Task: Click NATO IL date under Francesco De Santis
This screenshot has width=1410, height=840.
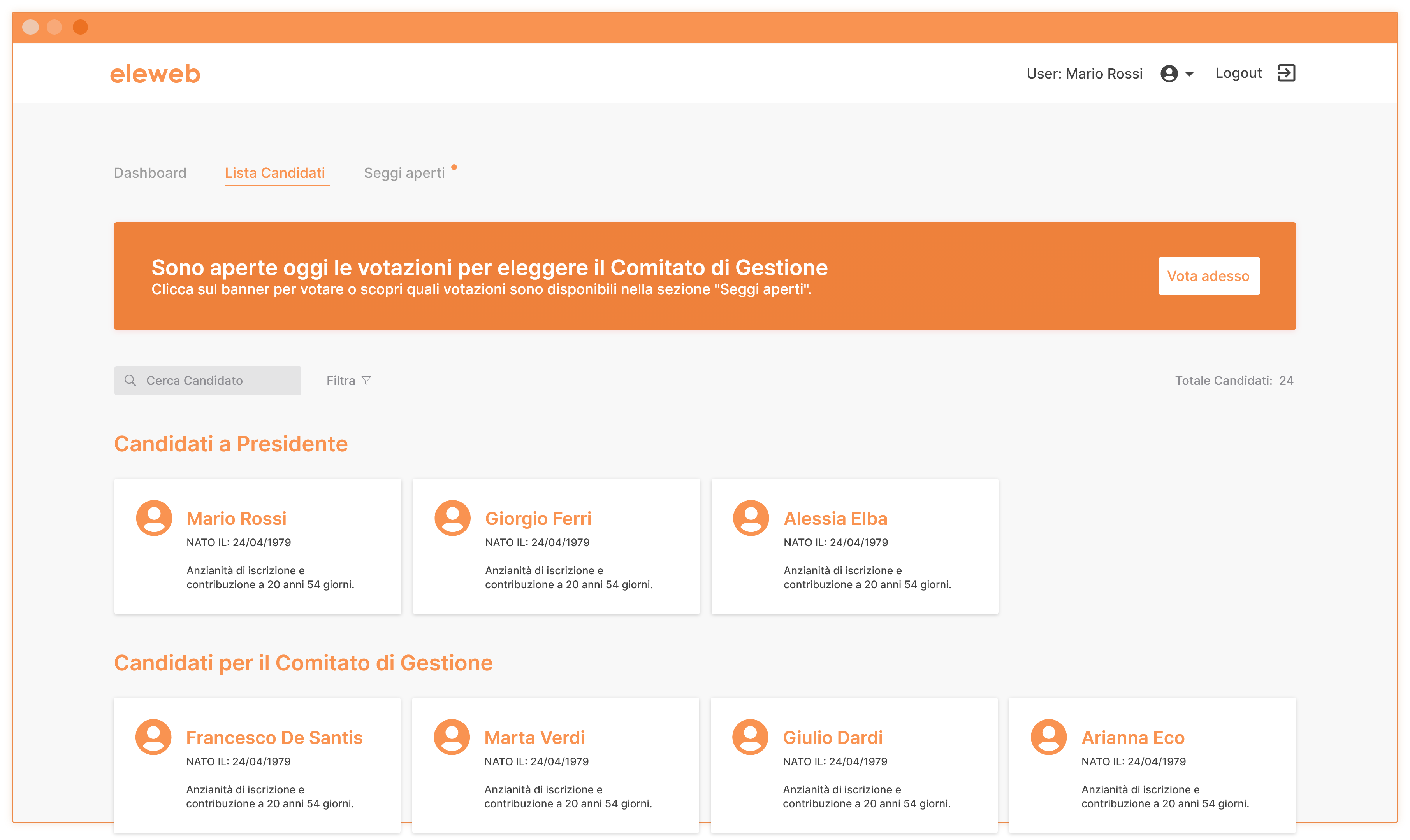Action: point(238,761)
